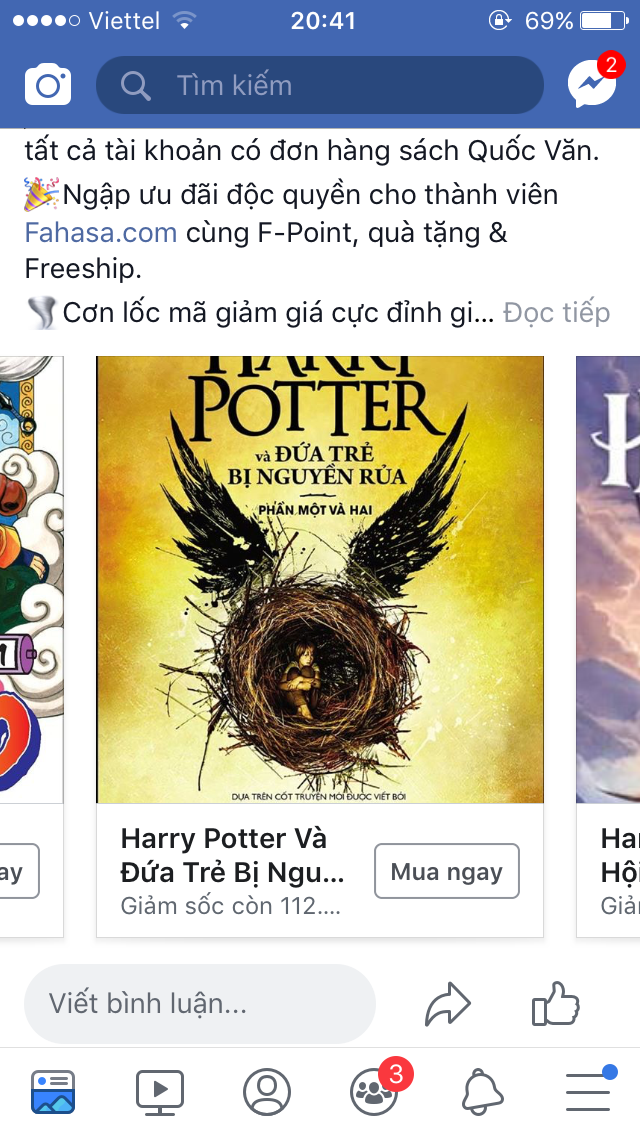Expand post text with Đọc tiếp

click(x=557, y=313)
